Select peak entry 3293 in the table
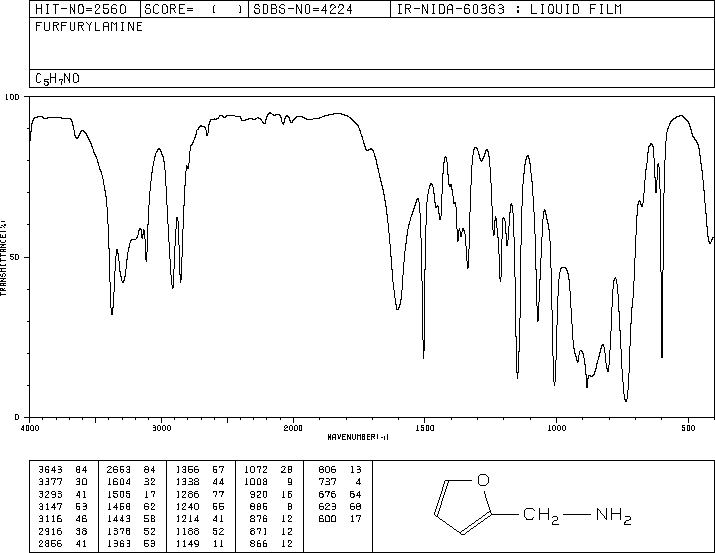715x553 pixels. (50, 494)
